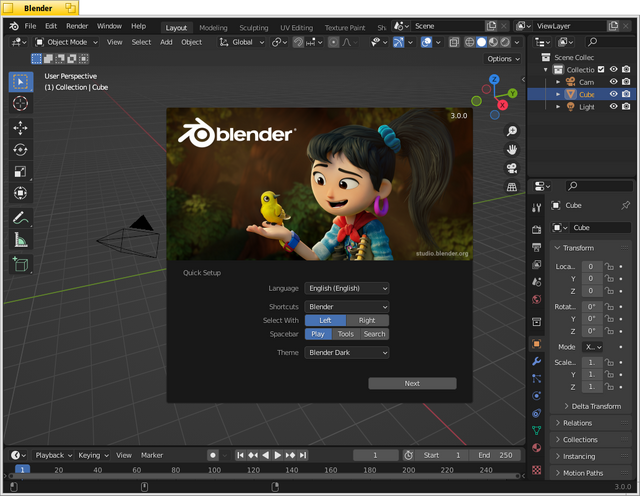The image size is (640, 496).
Task: Switch to wireframe viewport shading
Action: click(470, 42)
